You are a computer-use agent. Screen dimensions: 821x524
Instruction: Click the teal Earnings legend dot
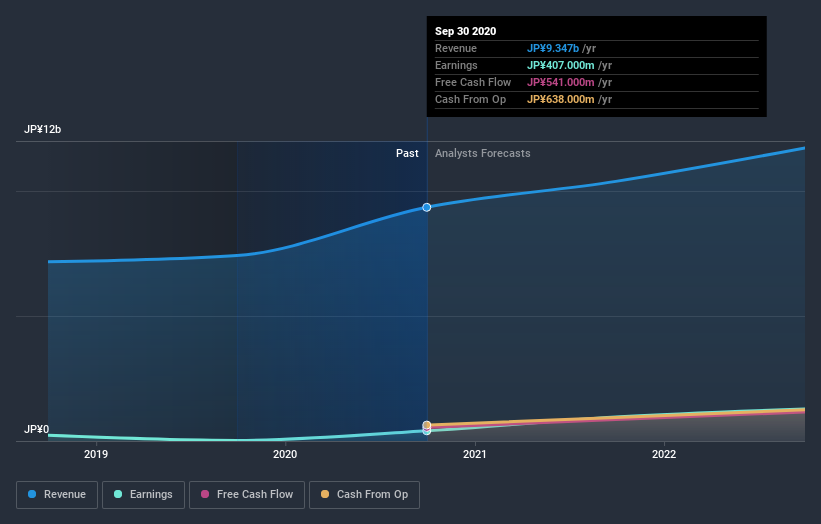point(118,494)
